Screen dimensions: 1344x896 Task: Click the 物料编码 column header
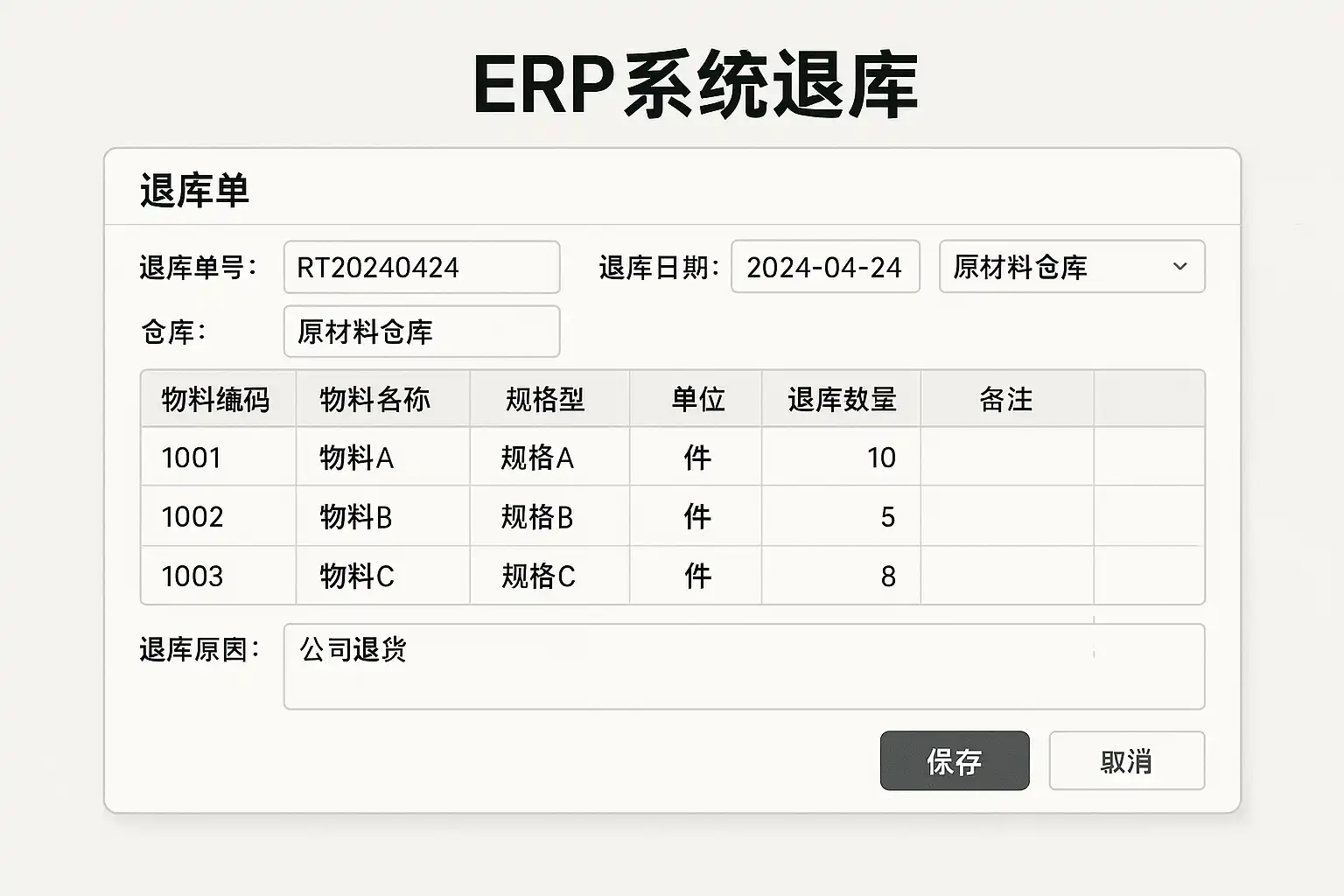[218, 399]
